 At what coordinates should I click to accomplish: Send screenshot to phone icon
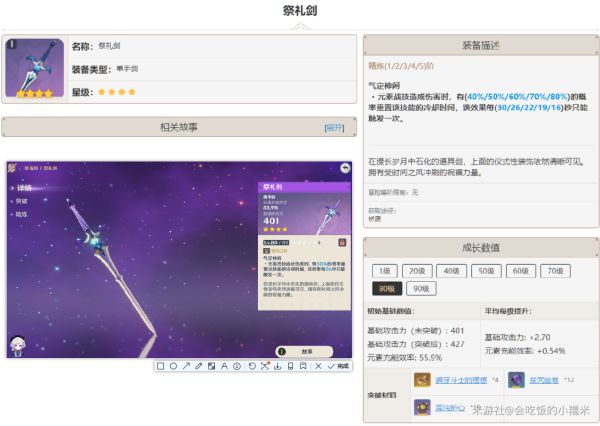click(x=290, y=366)
